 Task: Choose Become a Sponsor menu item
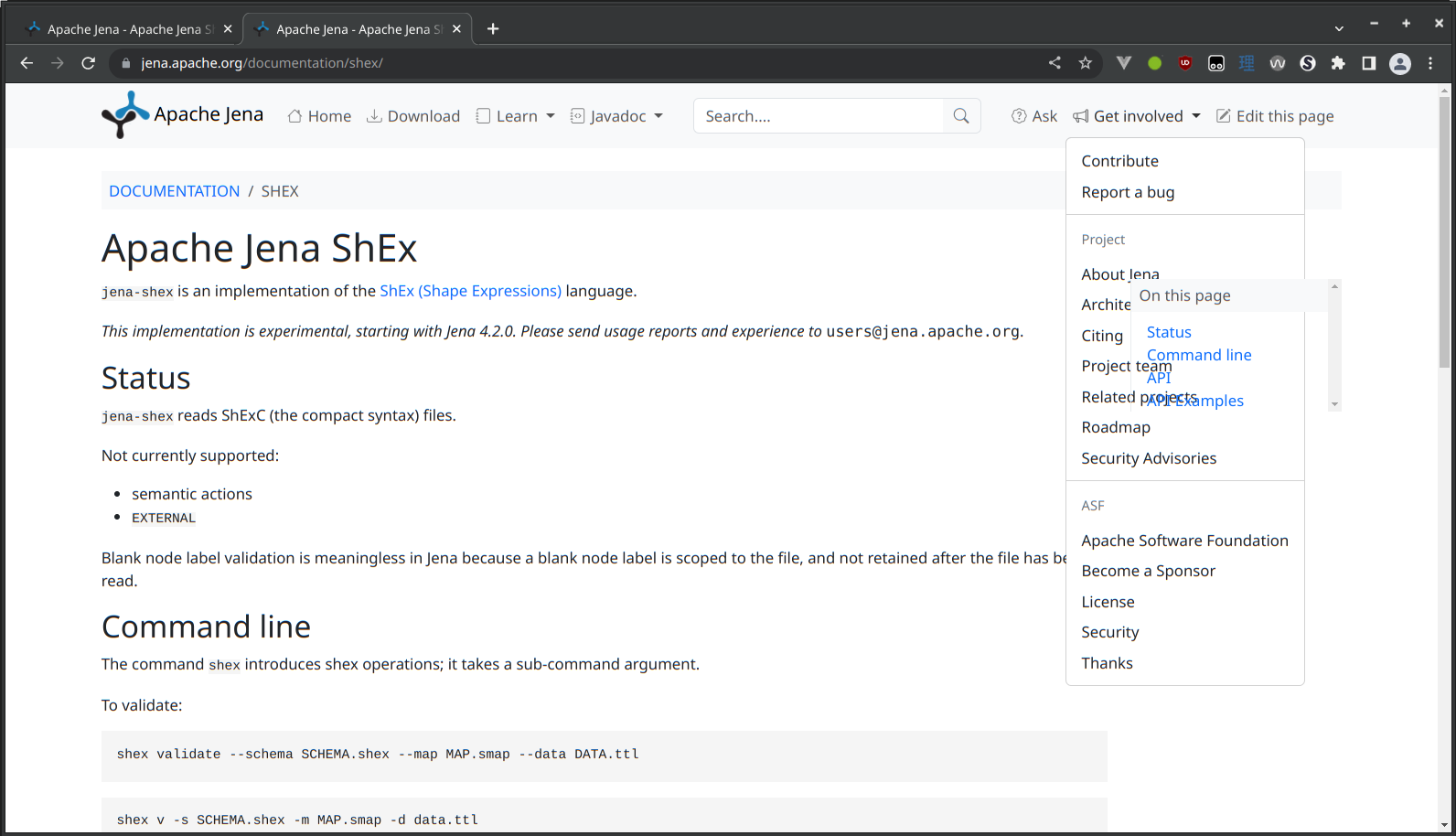click(1185, 571)
